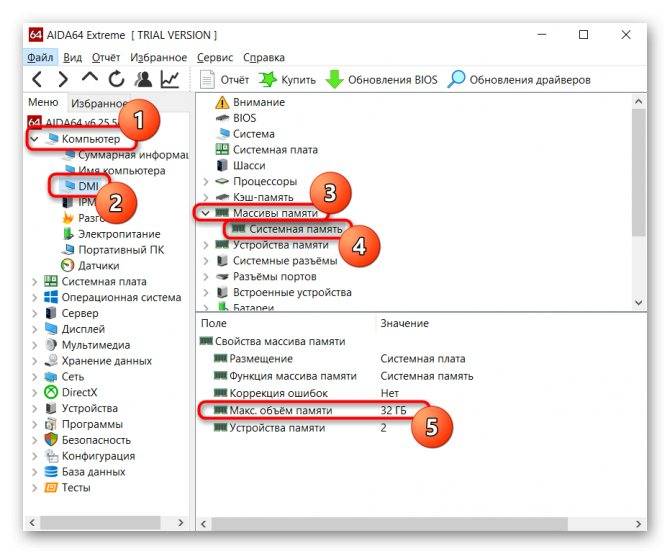This screenshot has width=670, height=554.
Task: Expand the Операционная система tree node
Action: 35,297
